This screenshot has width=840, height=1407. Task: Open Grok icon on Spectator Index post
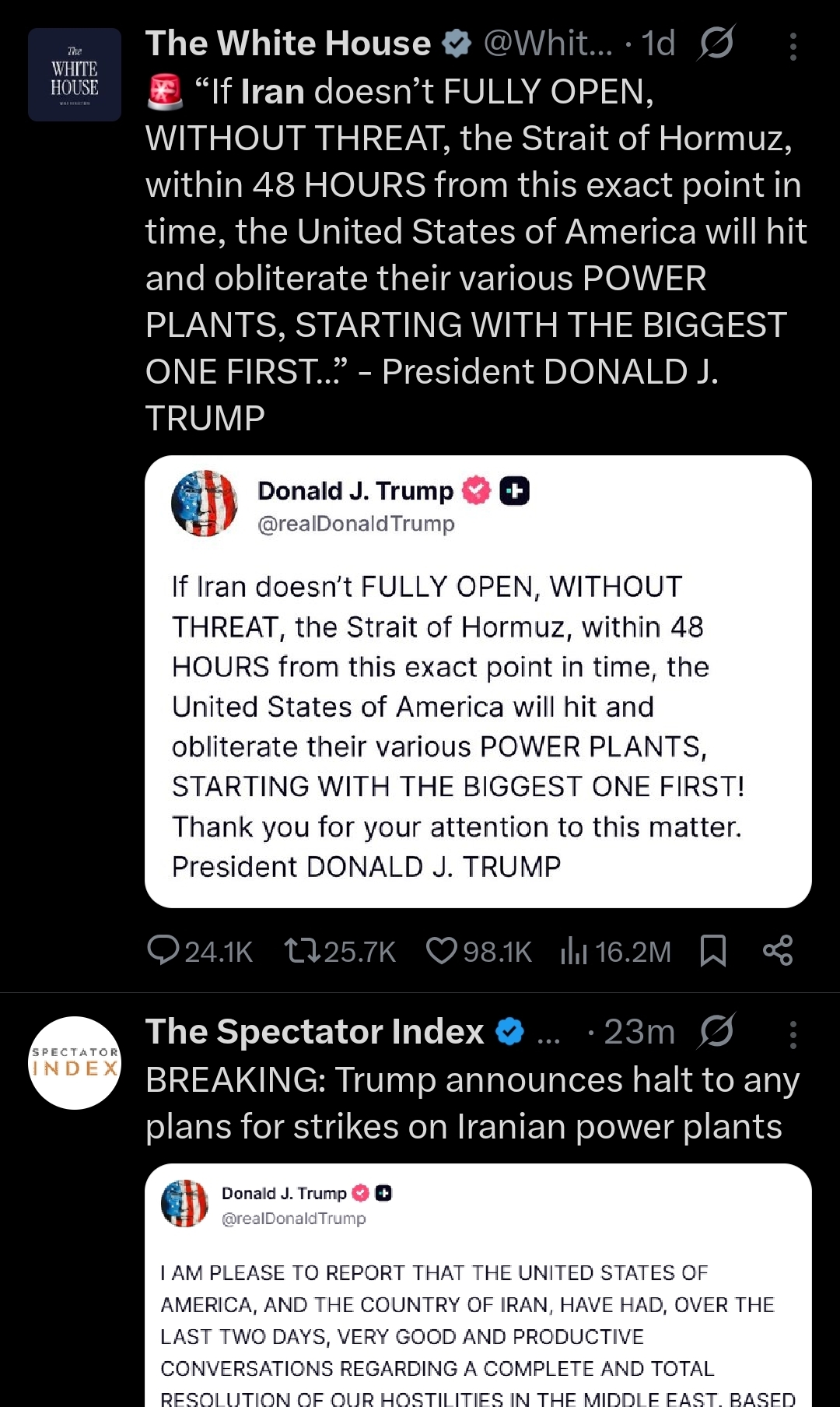tap(716, 1032)
